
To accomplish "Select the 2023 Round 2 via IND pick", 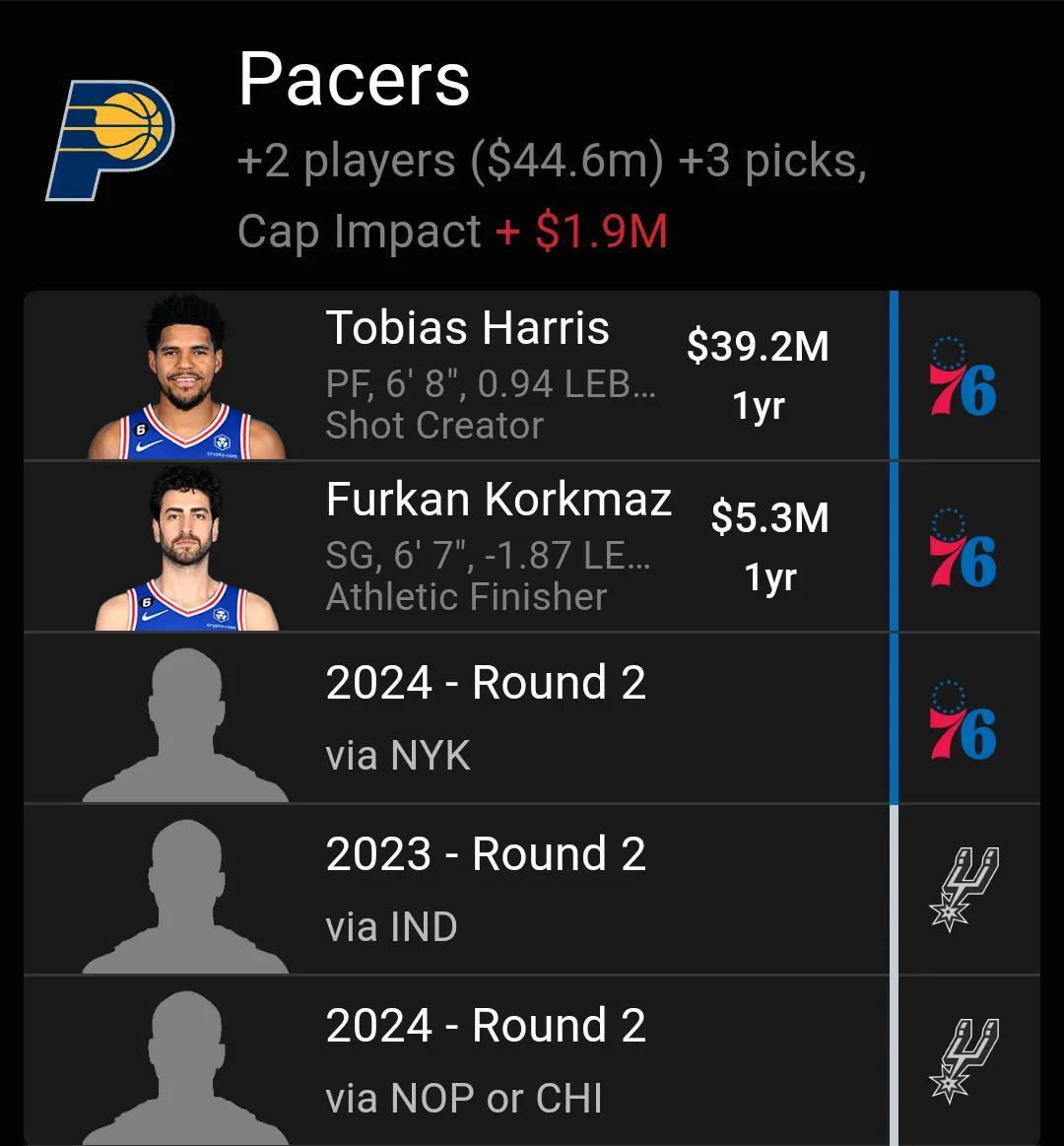I will 486,854.
